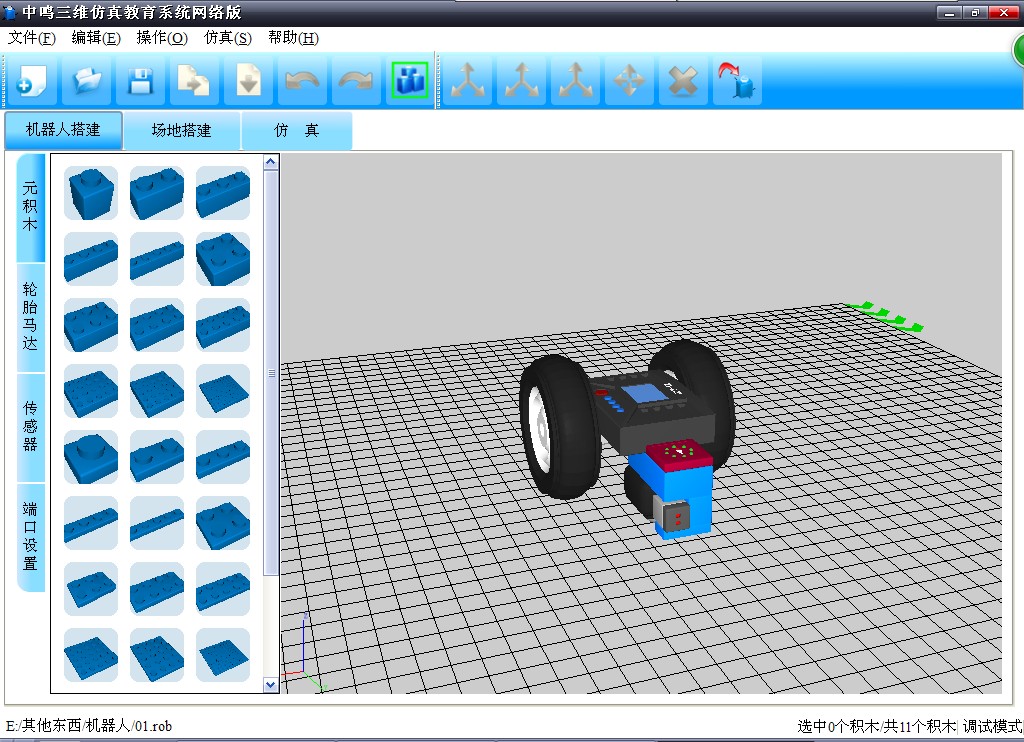Switch to the 机器人搭建 tab
1024x742 pixels.
click(x=63, y=130)
